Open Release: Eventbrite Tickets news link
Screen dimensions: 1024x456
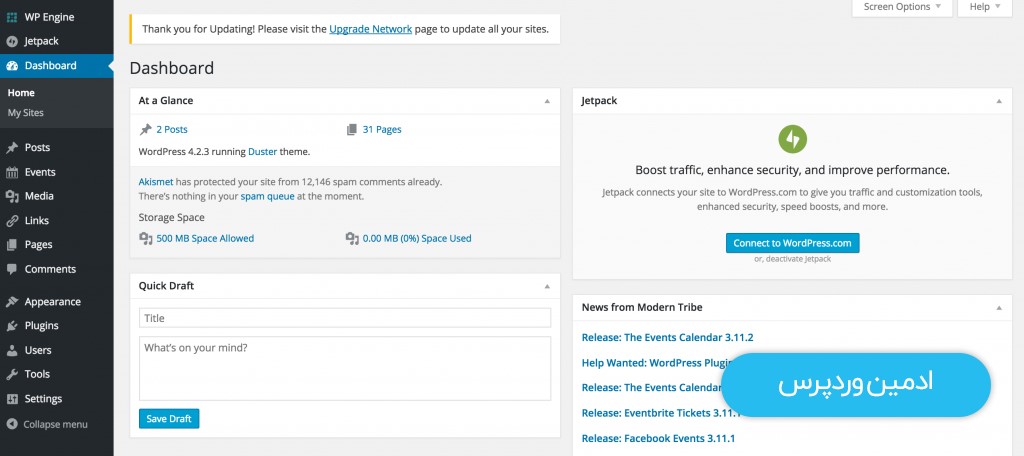click(x=662, y=413)
